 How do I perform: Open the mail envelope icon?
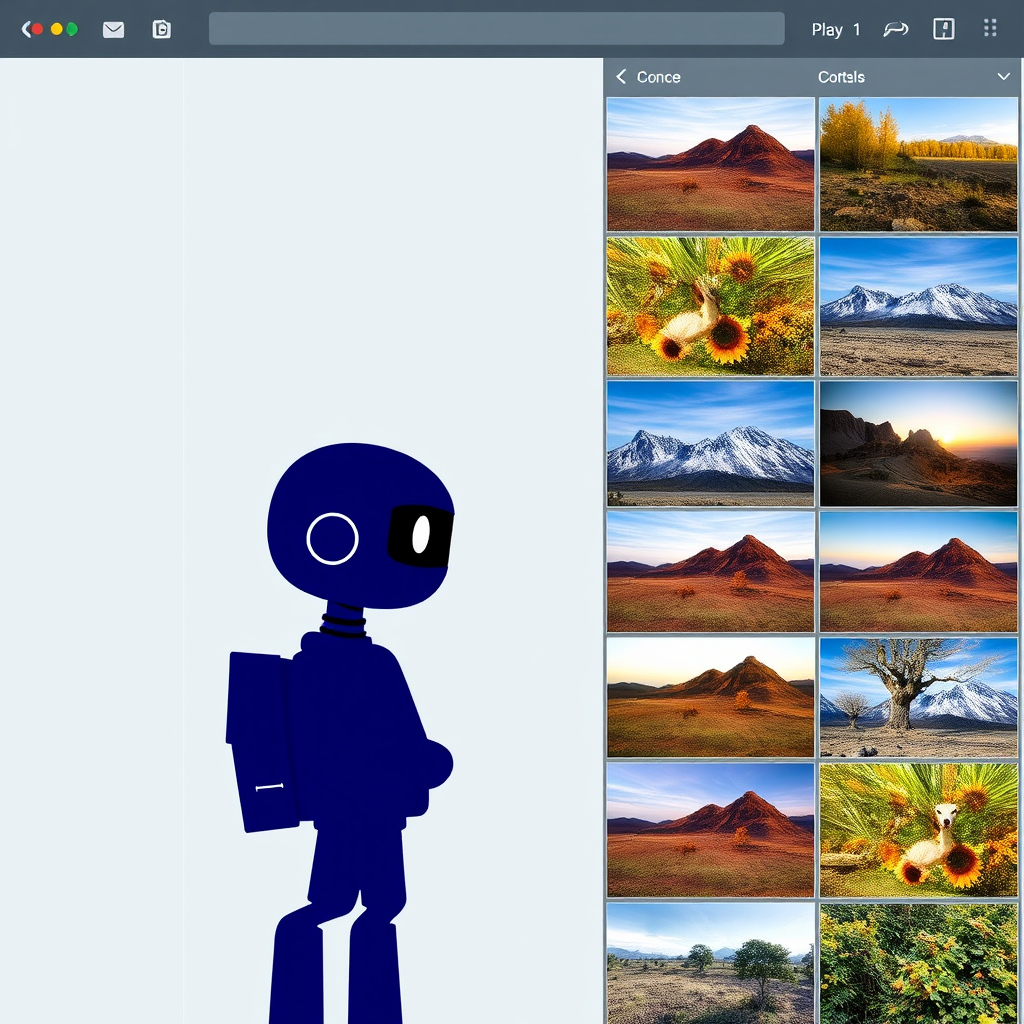[113, 29]
